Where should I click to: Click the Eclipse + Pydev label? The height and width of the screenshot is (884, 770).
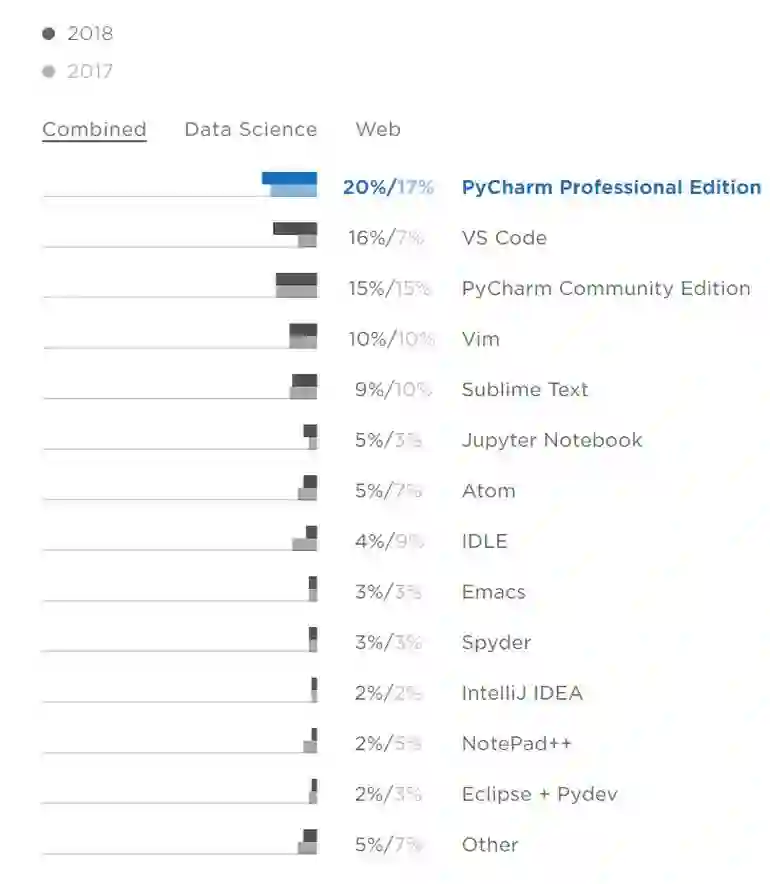pos(539,794)
